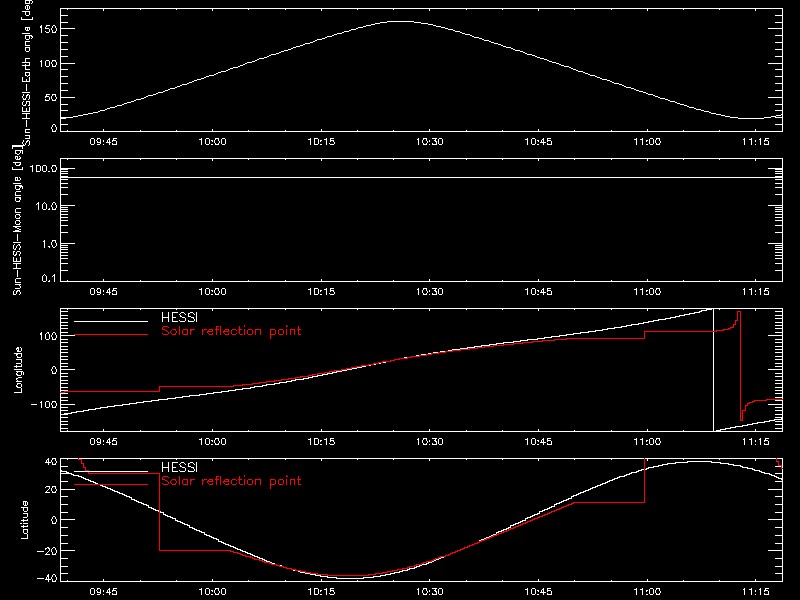The image size is (800, 600).
Task: Click the 'Latitude' y-axis label
Action: [24, 520]
